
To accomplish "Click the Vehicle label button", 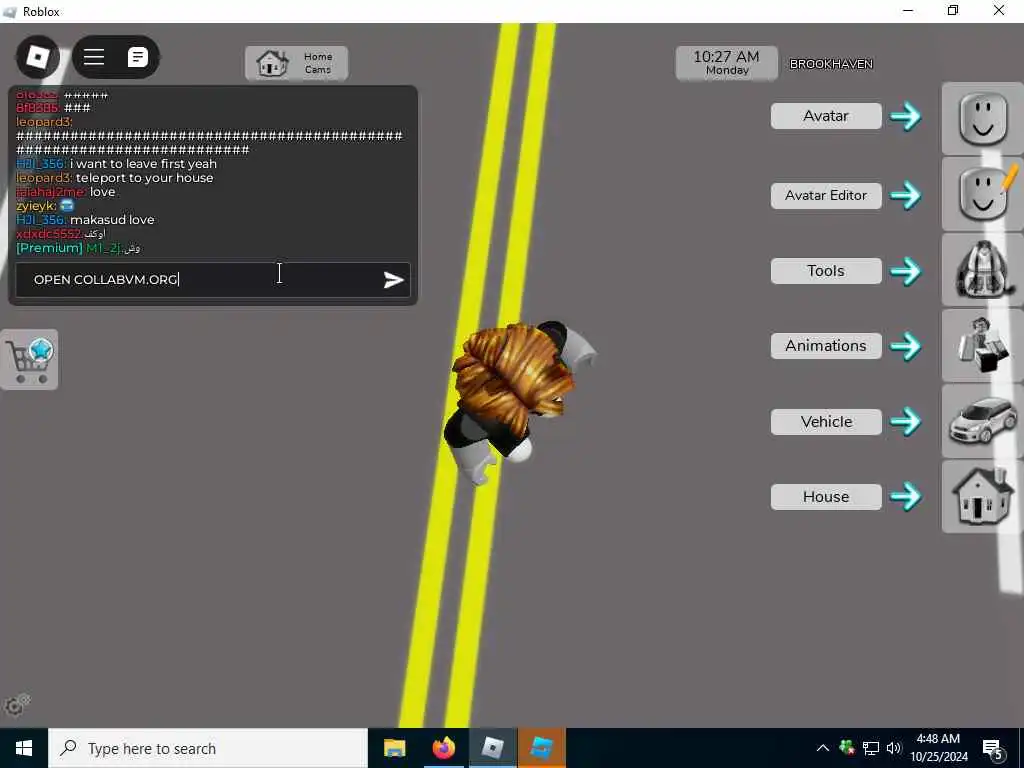I will [825, 422].
